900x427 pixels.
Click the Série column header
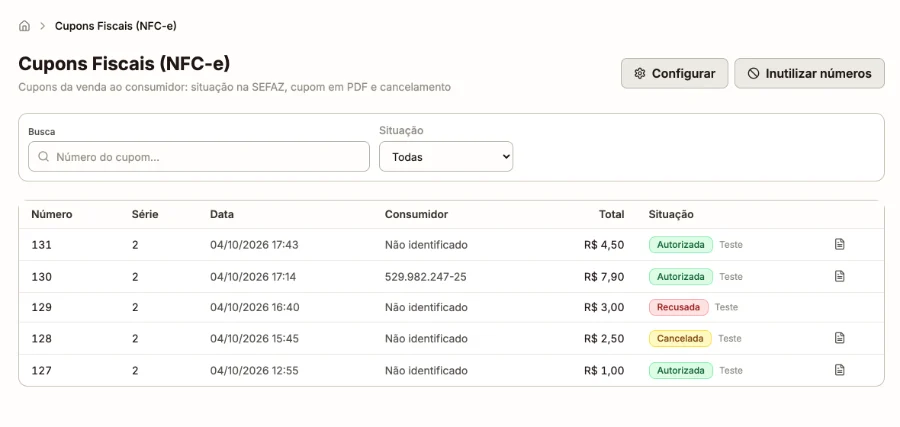[145, 215]
